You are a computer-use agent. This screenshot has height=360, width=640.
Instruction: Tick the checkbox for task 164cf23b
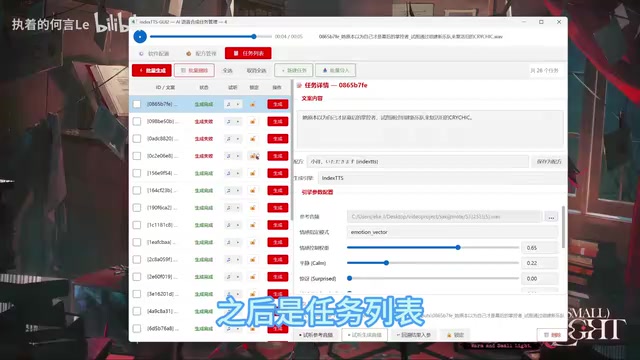coord(137,191)
